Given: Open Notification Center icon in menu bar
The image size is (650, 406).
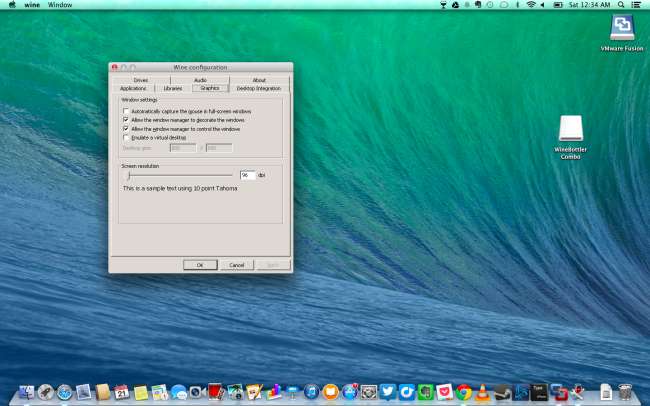Looking at the screenshot, I should pos(636,5).
